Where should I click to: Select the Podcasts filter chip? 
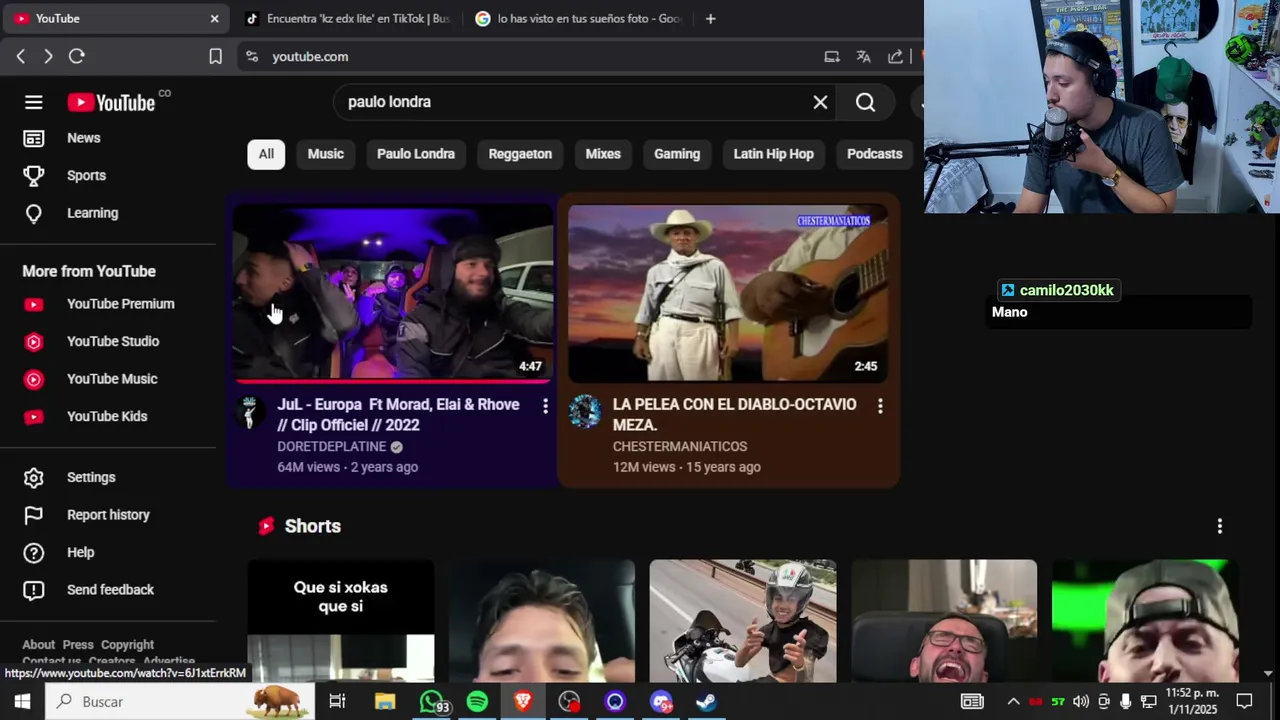tap(875, 154)
